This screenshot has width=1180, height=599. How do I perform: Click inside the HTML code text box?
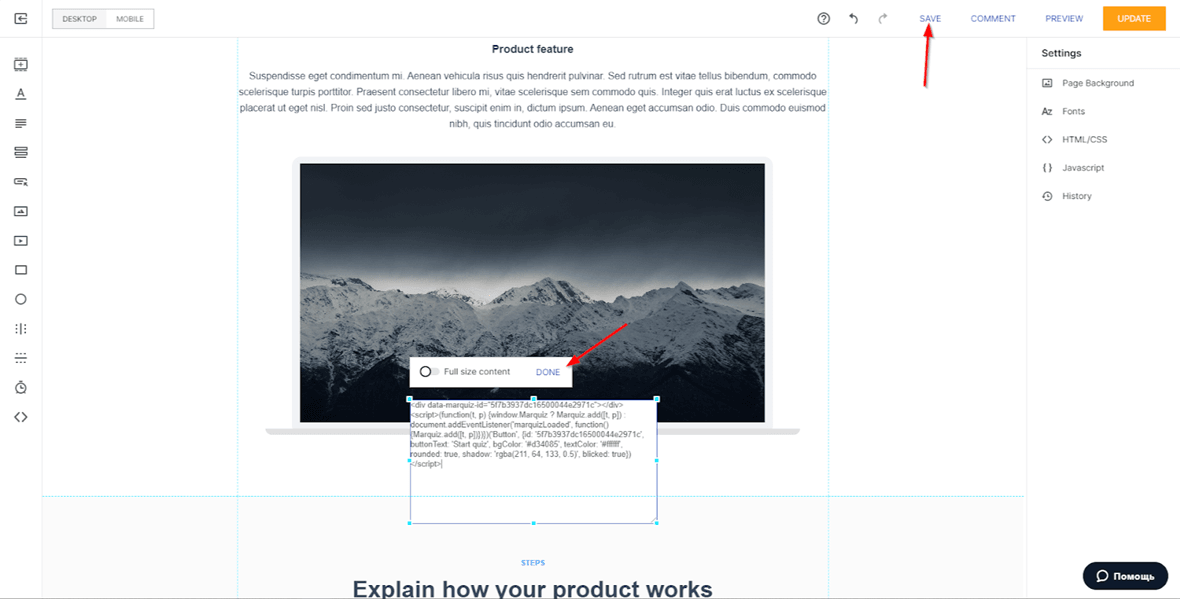click(534, 461)
